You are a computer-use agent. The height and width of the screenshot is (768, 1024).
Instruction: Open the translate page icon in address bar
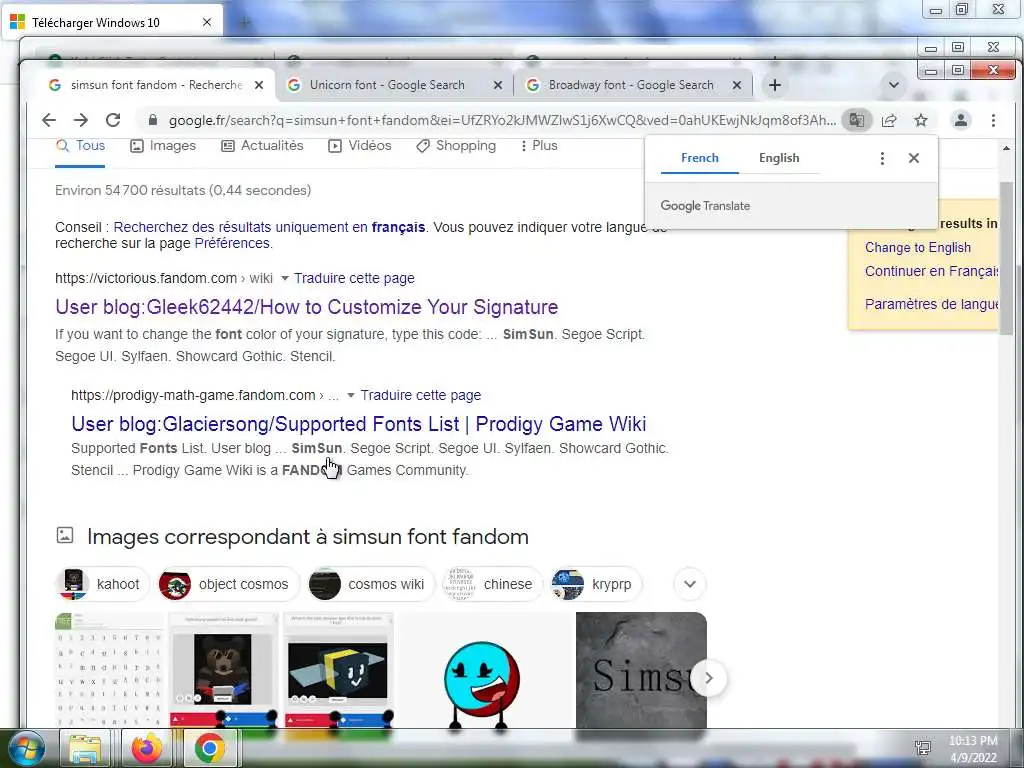pos(856,120)
